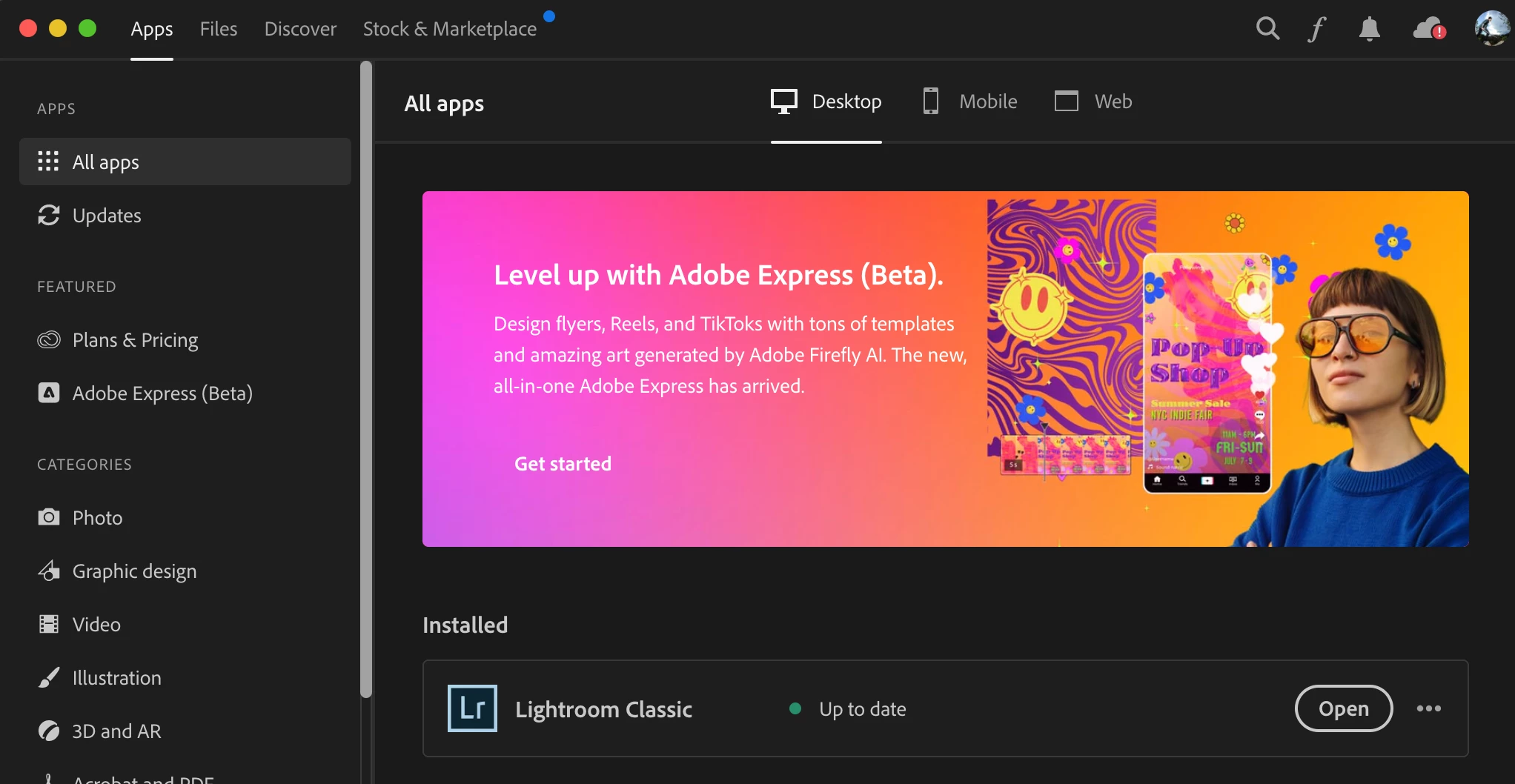Click the macOS yellow minimize window button

[58, 28]
